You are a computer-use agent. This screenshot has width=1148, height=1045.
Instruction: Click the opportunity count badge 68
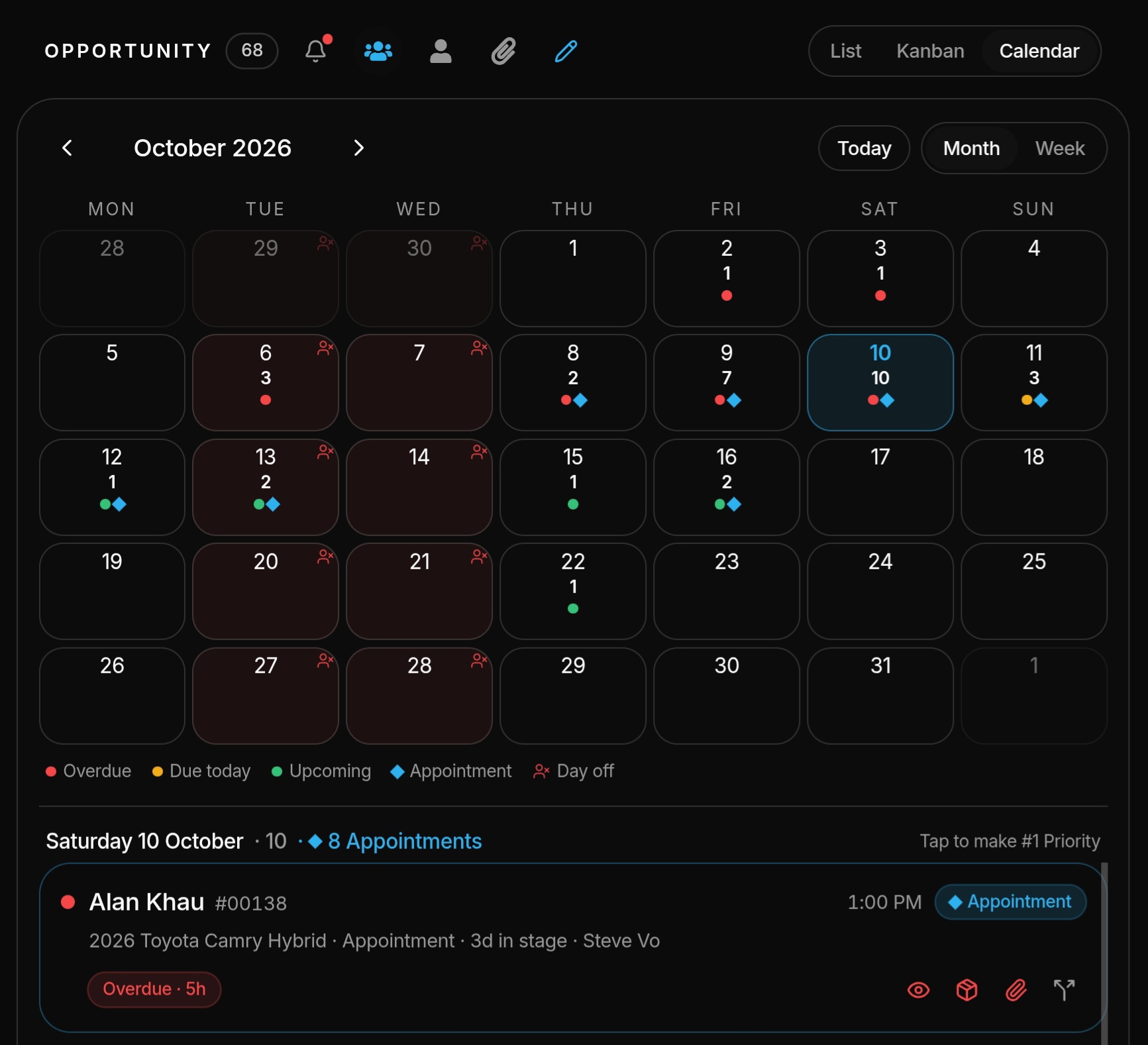pos(252,51)
